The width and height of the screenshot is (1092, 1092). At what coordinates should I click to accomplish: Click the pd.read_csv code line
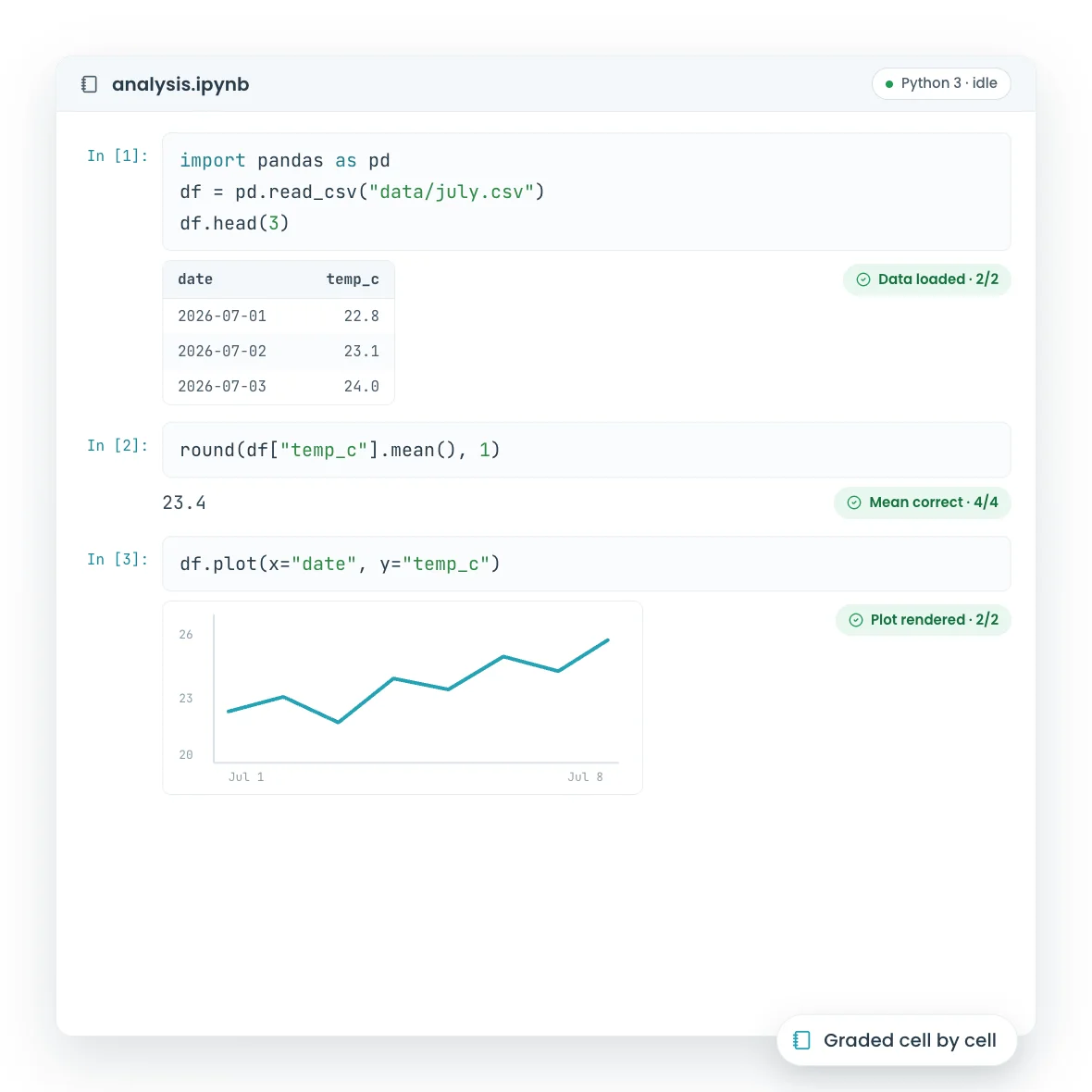362,192
